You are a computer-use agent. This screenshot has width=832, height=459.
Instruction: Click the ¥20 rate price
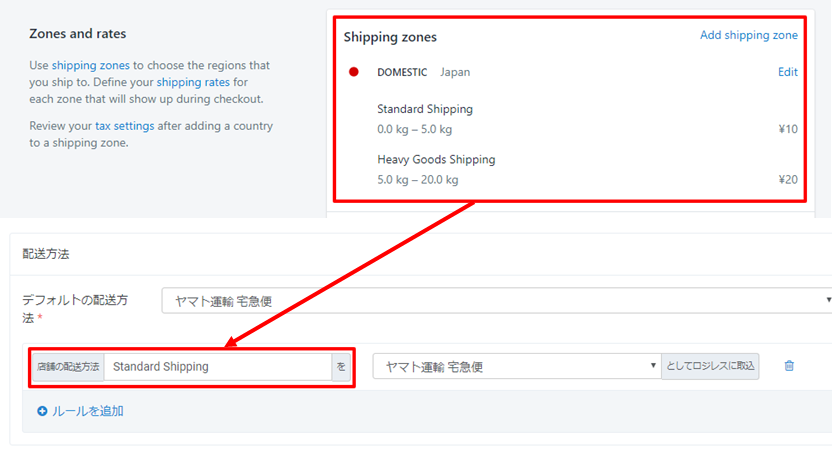788,179
